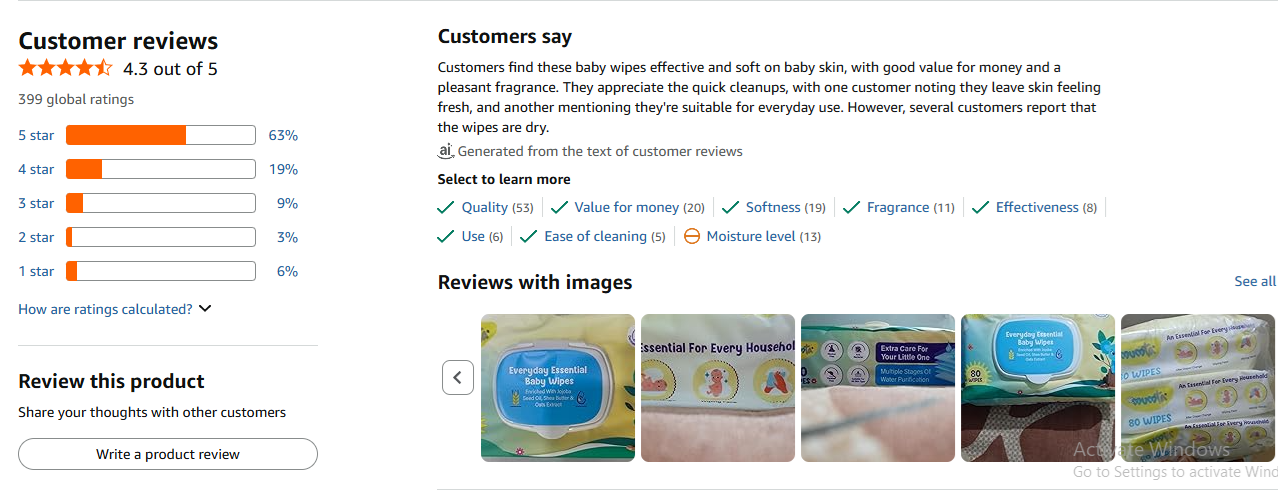The image size is (1278, 491).
Task: Open first review image of baby wipes lid
Action: tap(558, 388)
